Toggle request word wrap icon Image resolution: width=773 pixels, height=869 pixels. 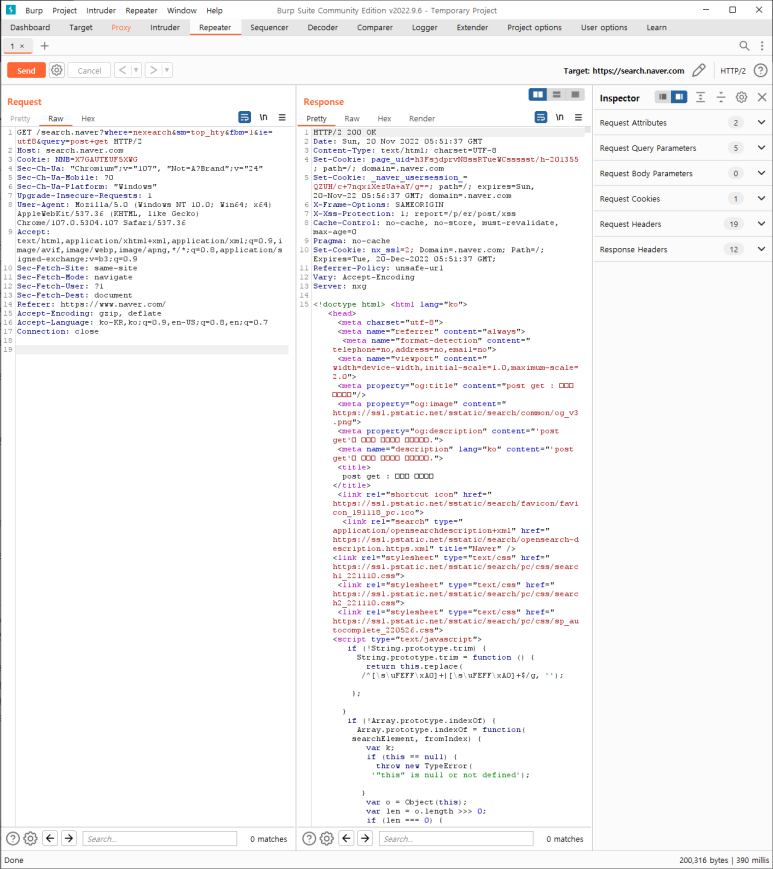[244, 117]
